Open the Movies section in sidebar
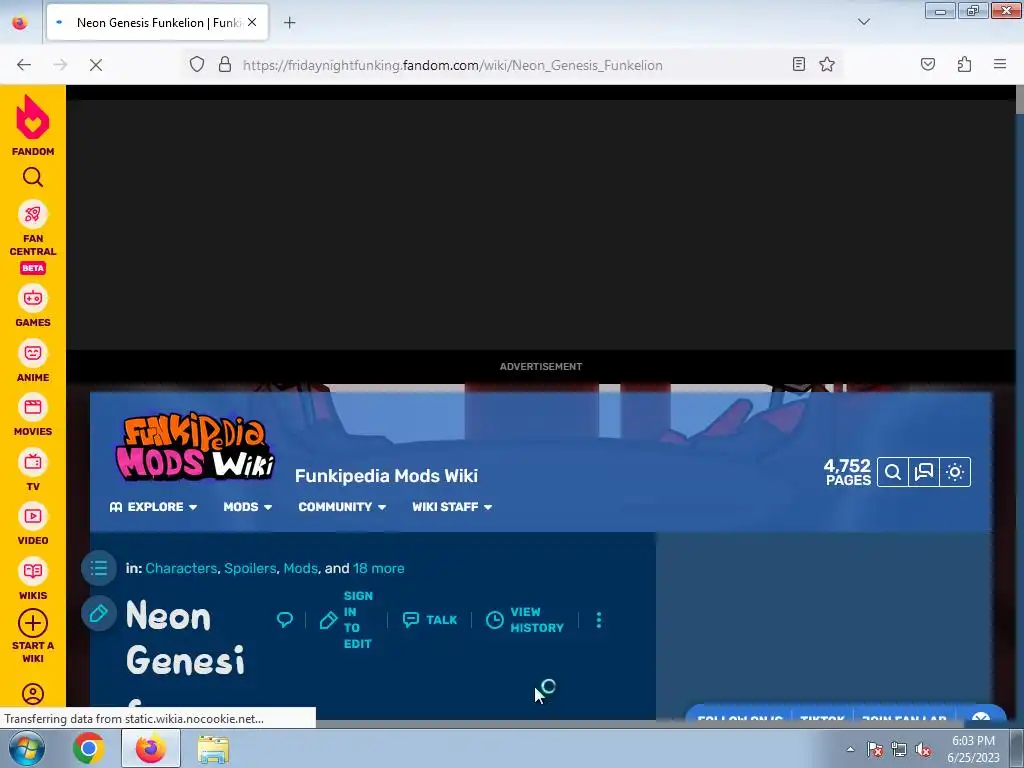 click(33, 415)
